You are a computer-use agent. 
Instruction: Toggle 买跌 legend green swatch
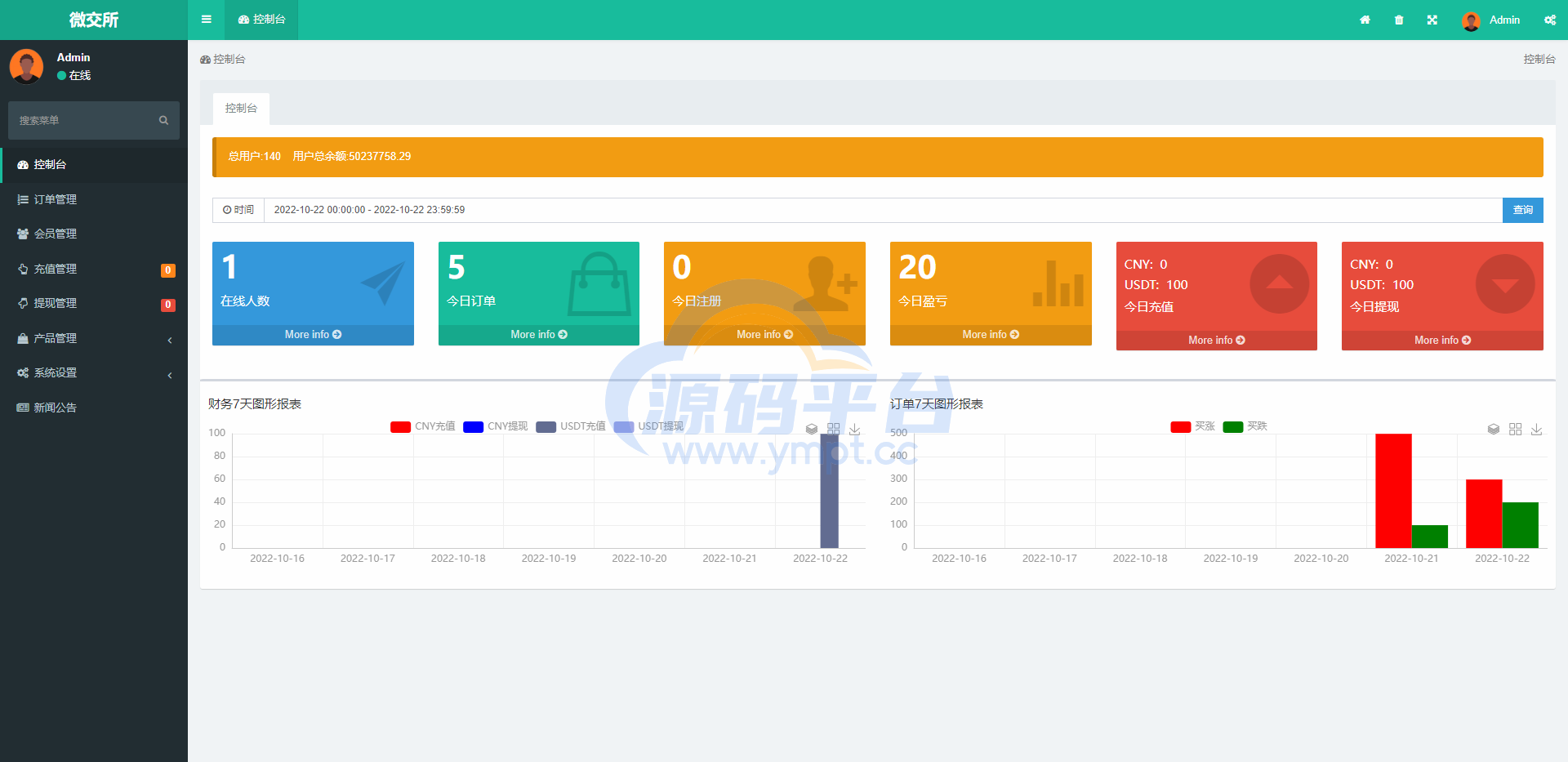(x=1233, y=426)
